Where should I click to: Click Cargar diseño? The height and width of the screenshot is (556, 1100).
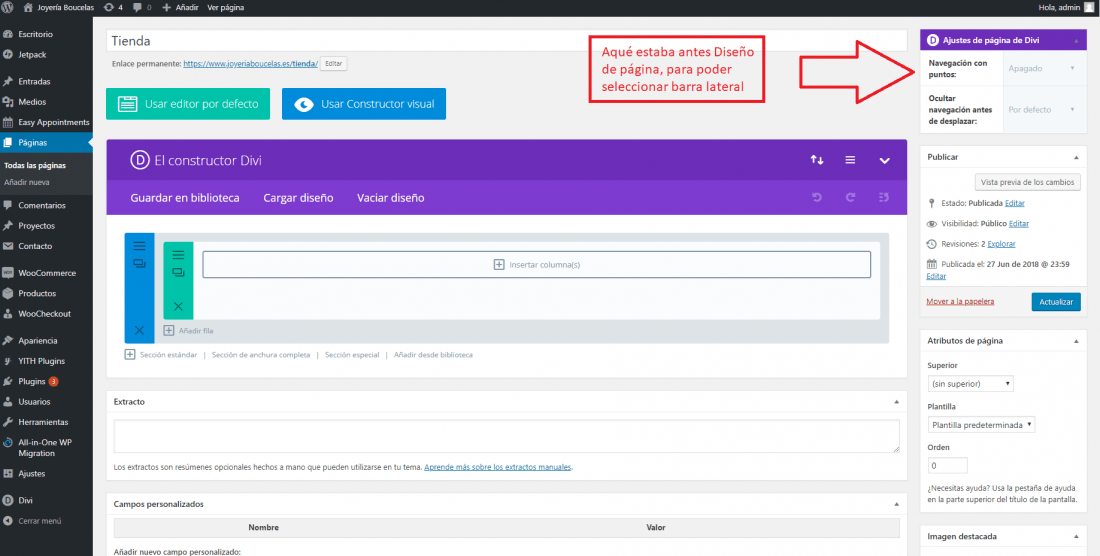coord(298,198)
